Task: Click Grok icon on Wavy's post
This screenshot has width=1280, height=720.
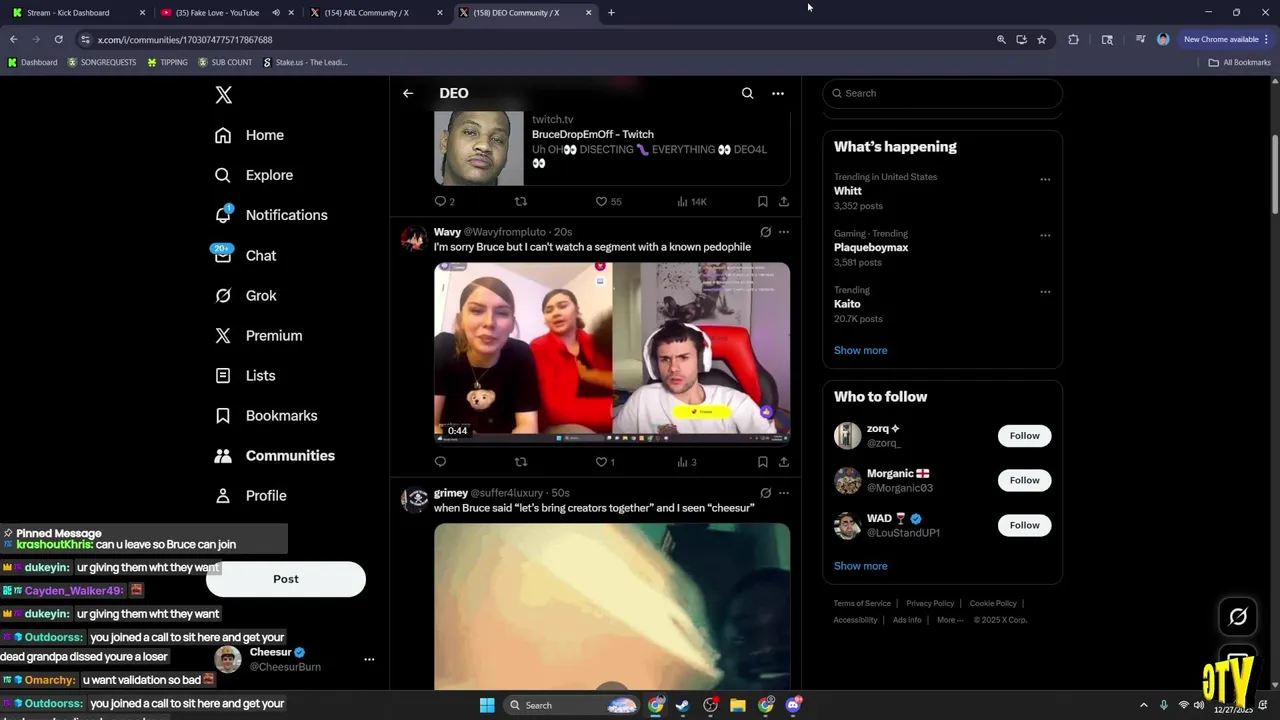Action: [765, 232]
